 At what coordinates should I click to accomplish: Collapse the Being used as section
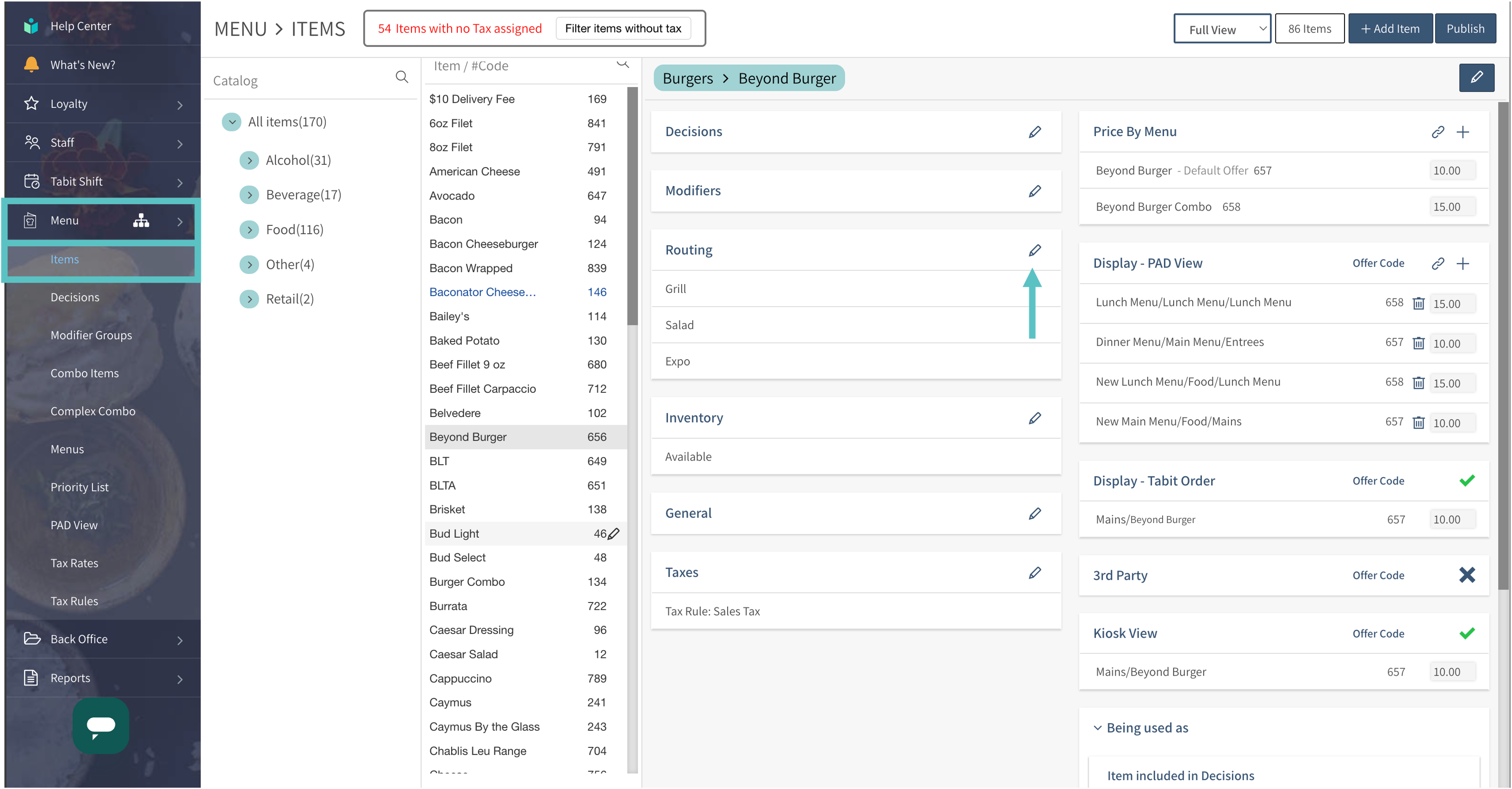pos(1097,727)
